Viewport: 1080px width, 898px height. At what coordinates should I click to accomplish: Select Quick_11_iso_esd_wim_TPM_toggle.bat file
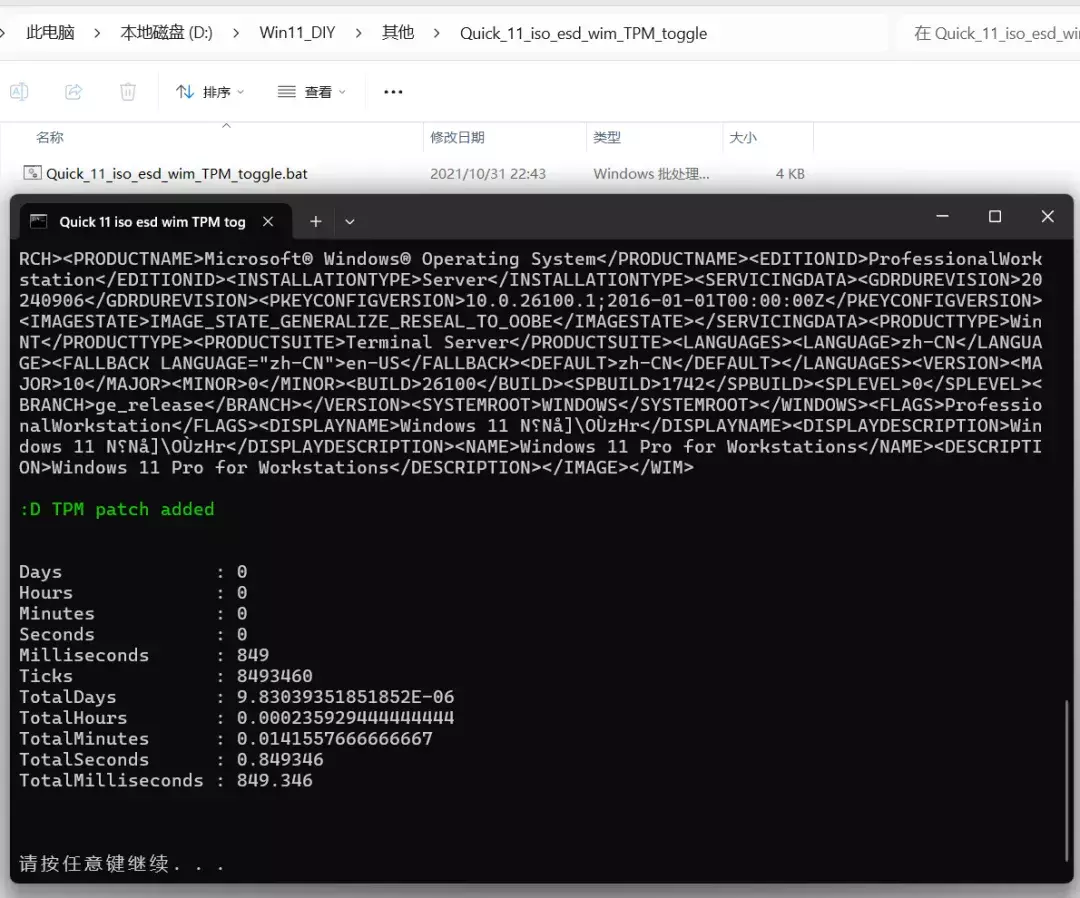click(x=176, y=174)
